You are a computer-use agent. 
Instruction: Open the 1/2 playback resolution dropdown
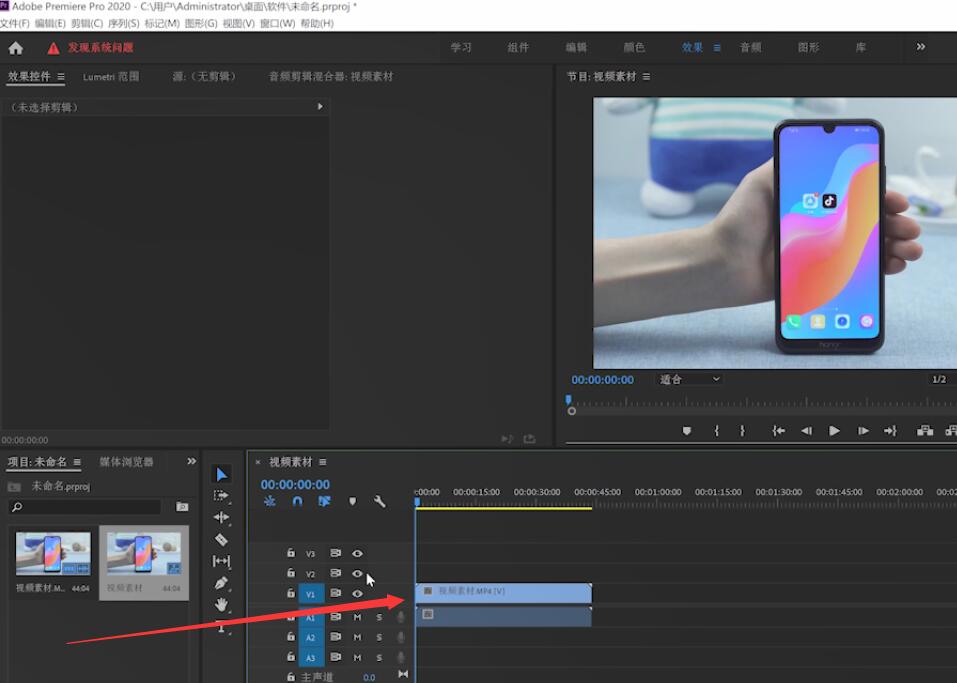[940, 380]
